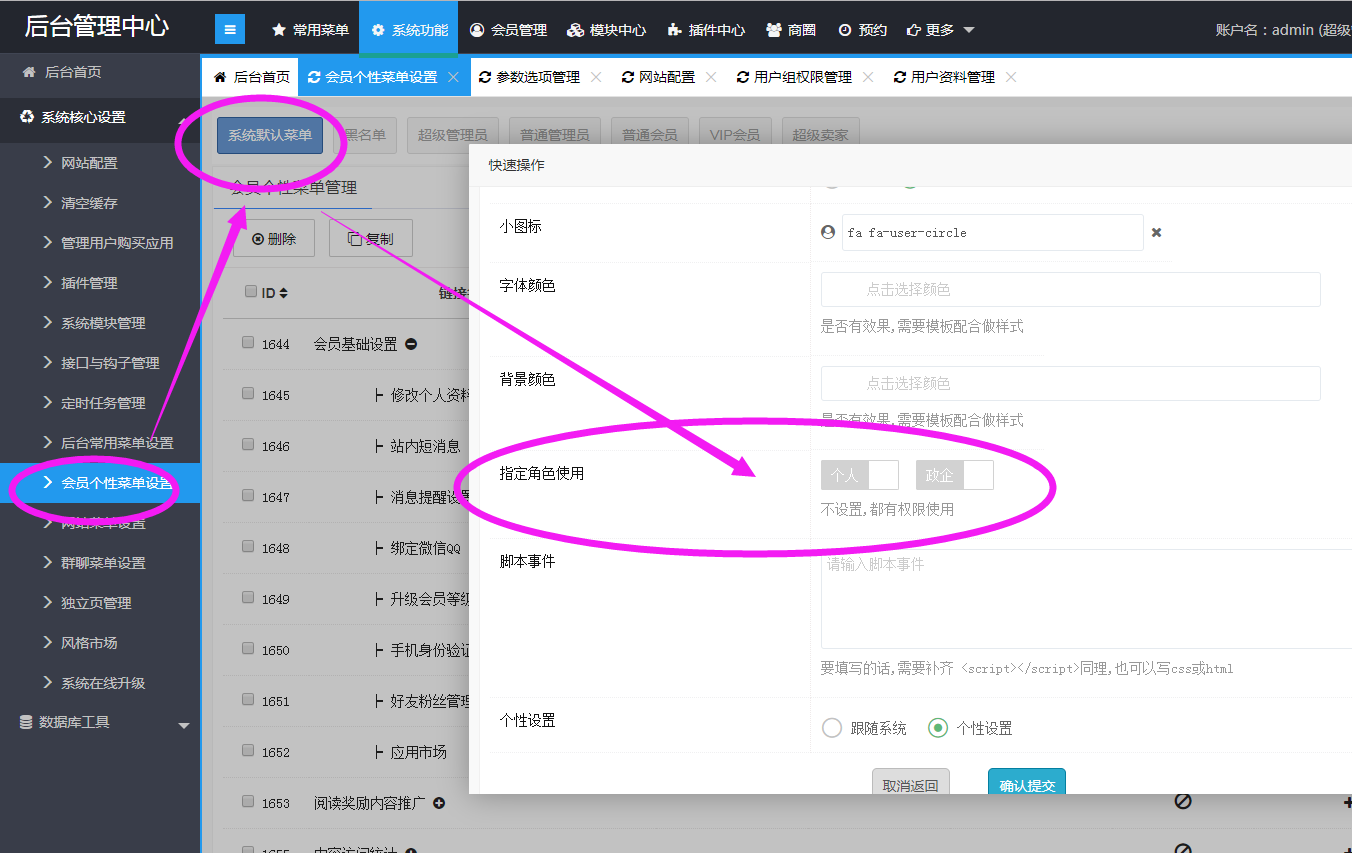Screen dimensions: 1352x853
Task: Open 会员管理 in the top menu
Action: (508, 30)
